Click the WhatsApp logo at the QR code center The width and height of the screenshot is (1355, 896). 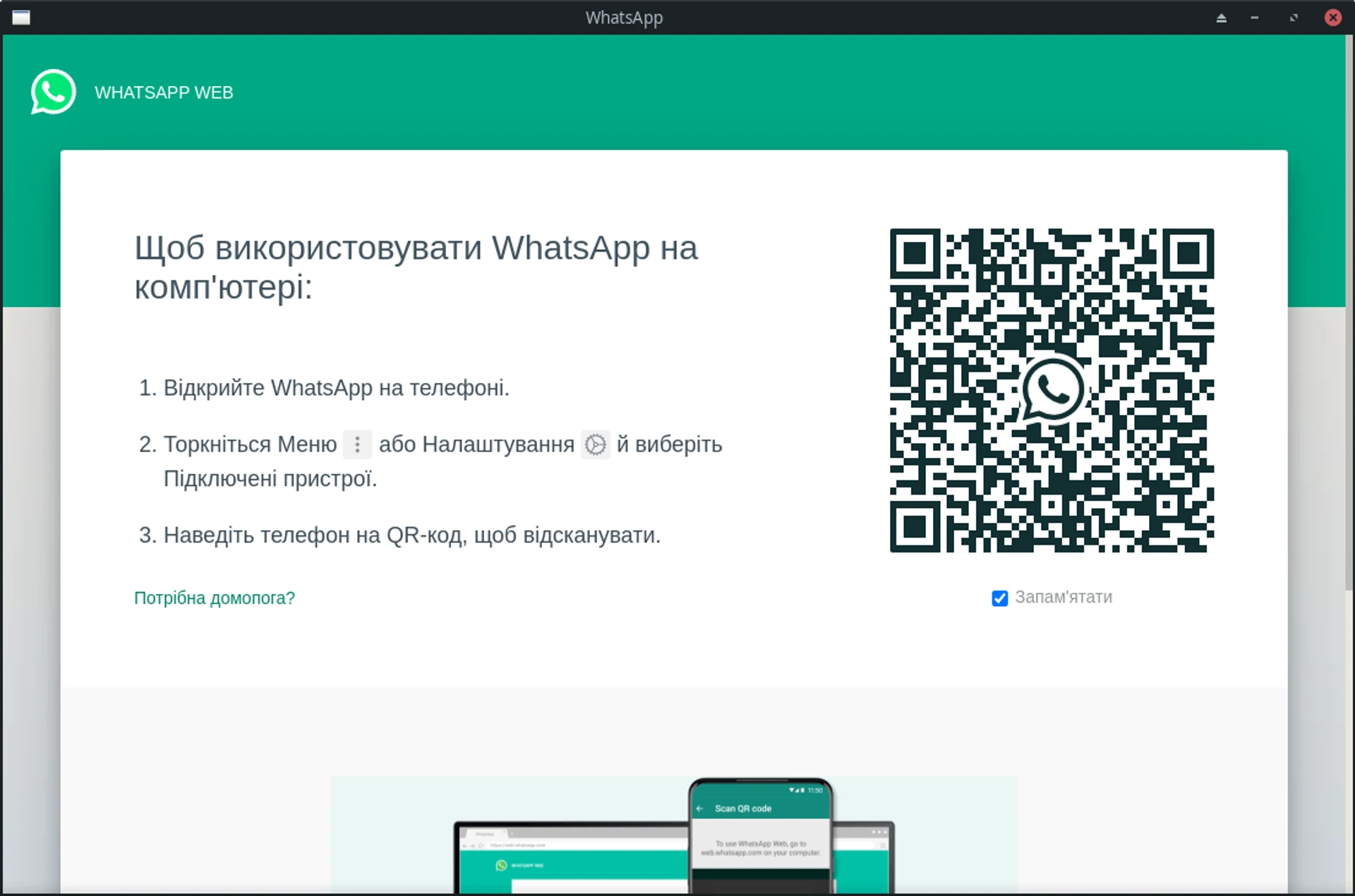click(1052, 390)
